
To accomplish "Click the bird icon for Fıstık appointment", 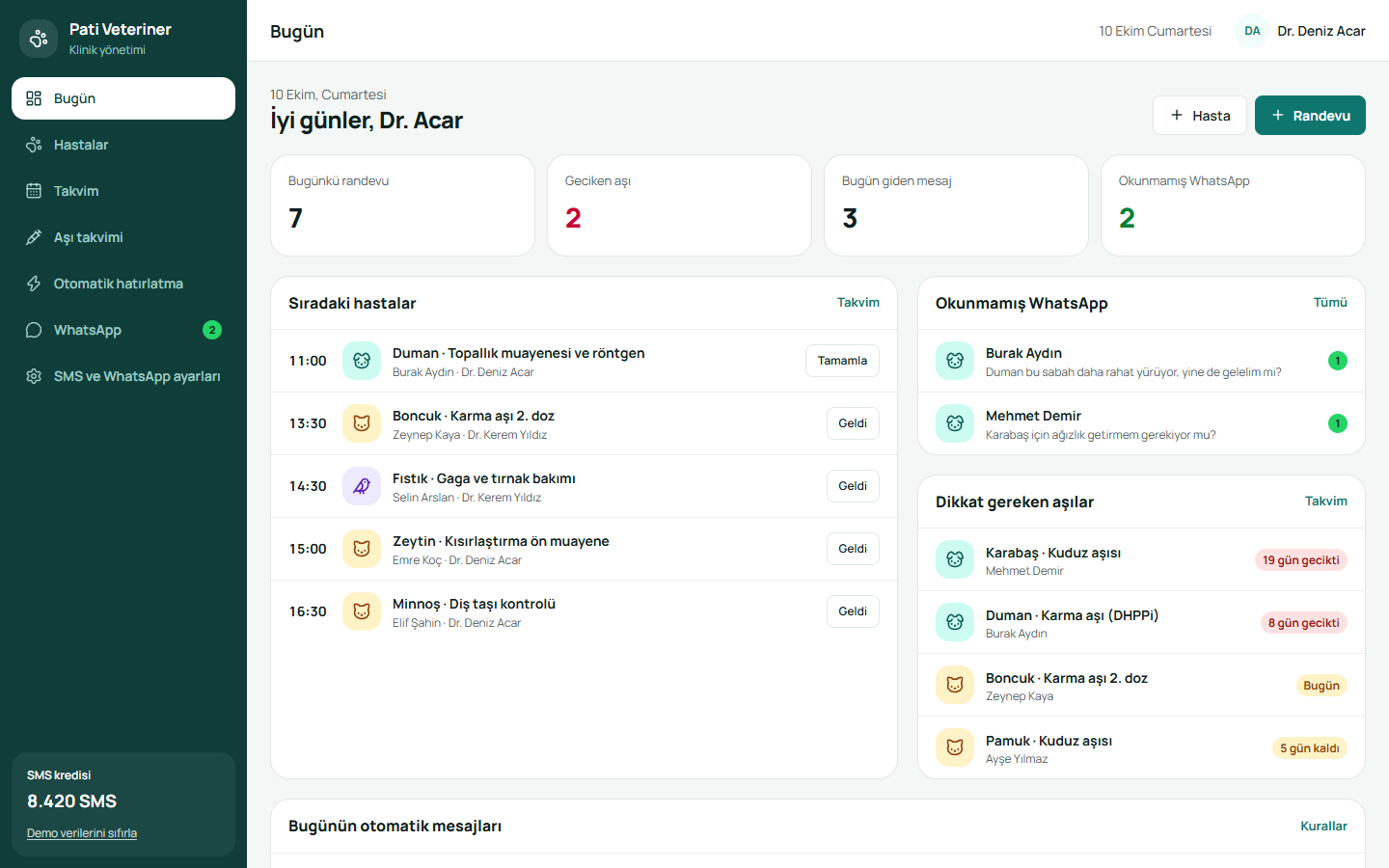I will click(362, 486).
